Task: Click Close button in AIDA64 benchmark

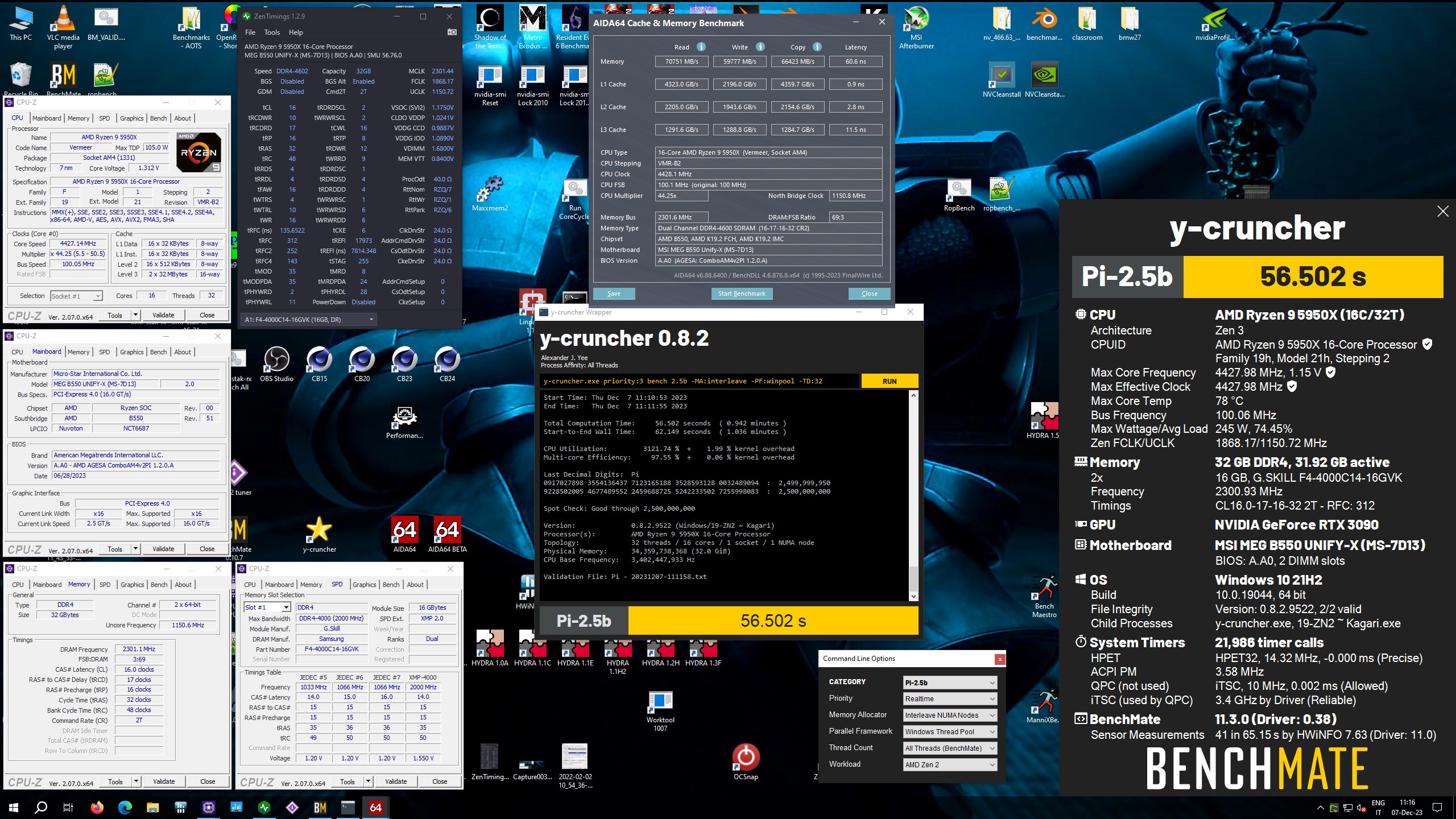Action: pyautogui.click(x=869, y=293)
